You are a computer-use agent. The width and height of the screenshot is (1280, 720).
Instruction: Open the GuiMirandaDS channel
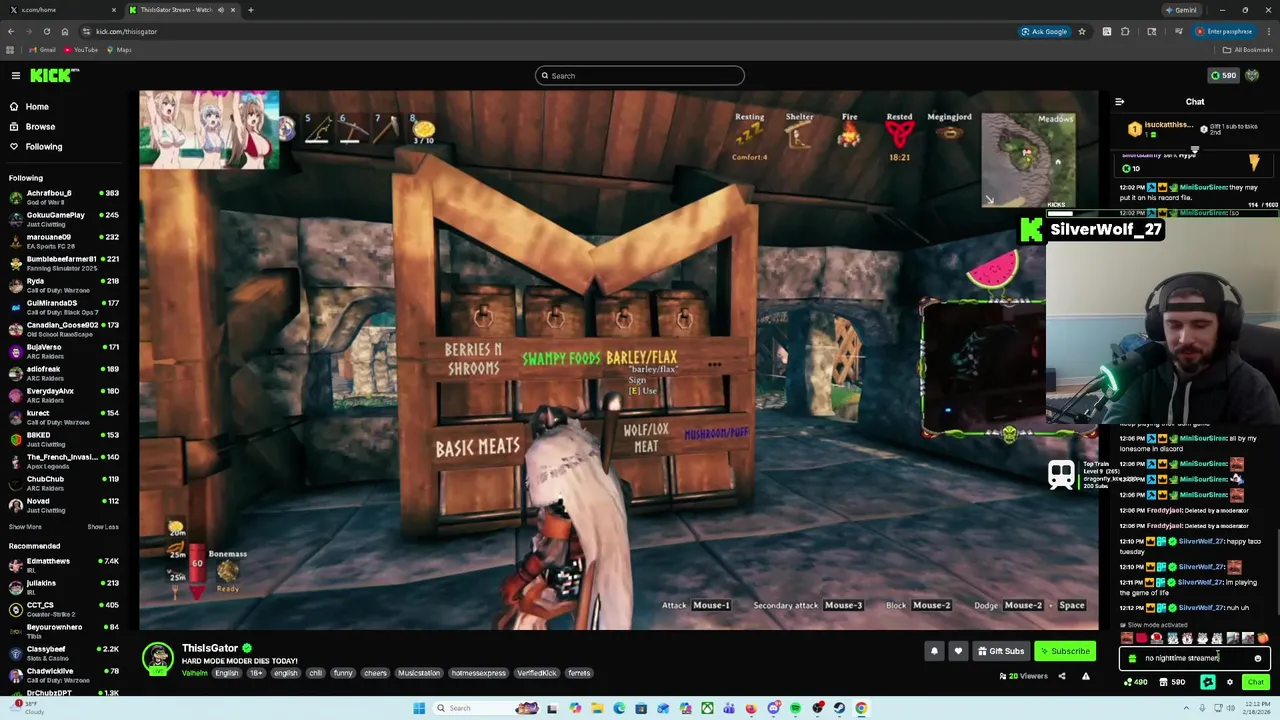[64, 307]
